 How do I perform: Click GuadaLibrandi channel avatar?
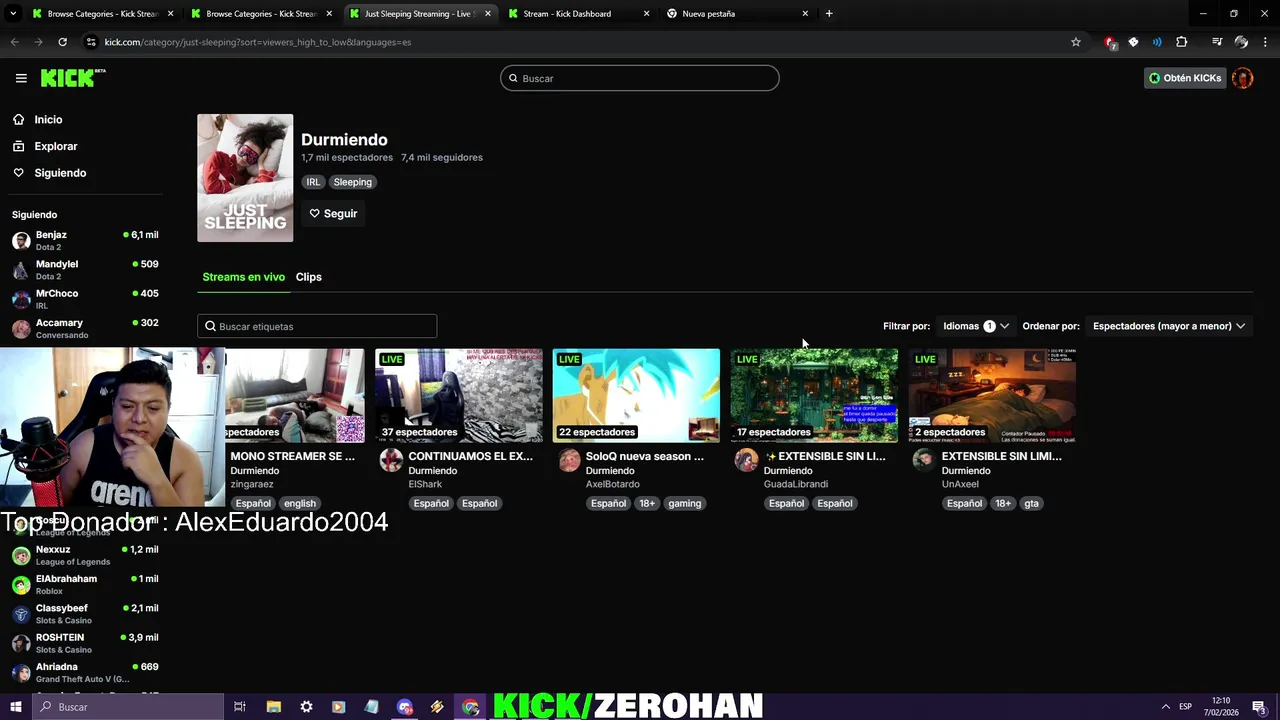click(747, 460)
